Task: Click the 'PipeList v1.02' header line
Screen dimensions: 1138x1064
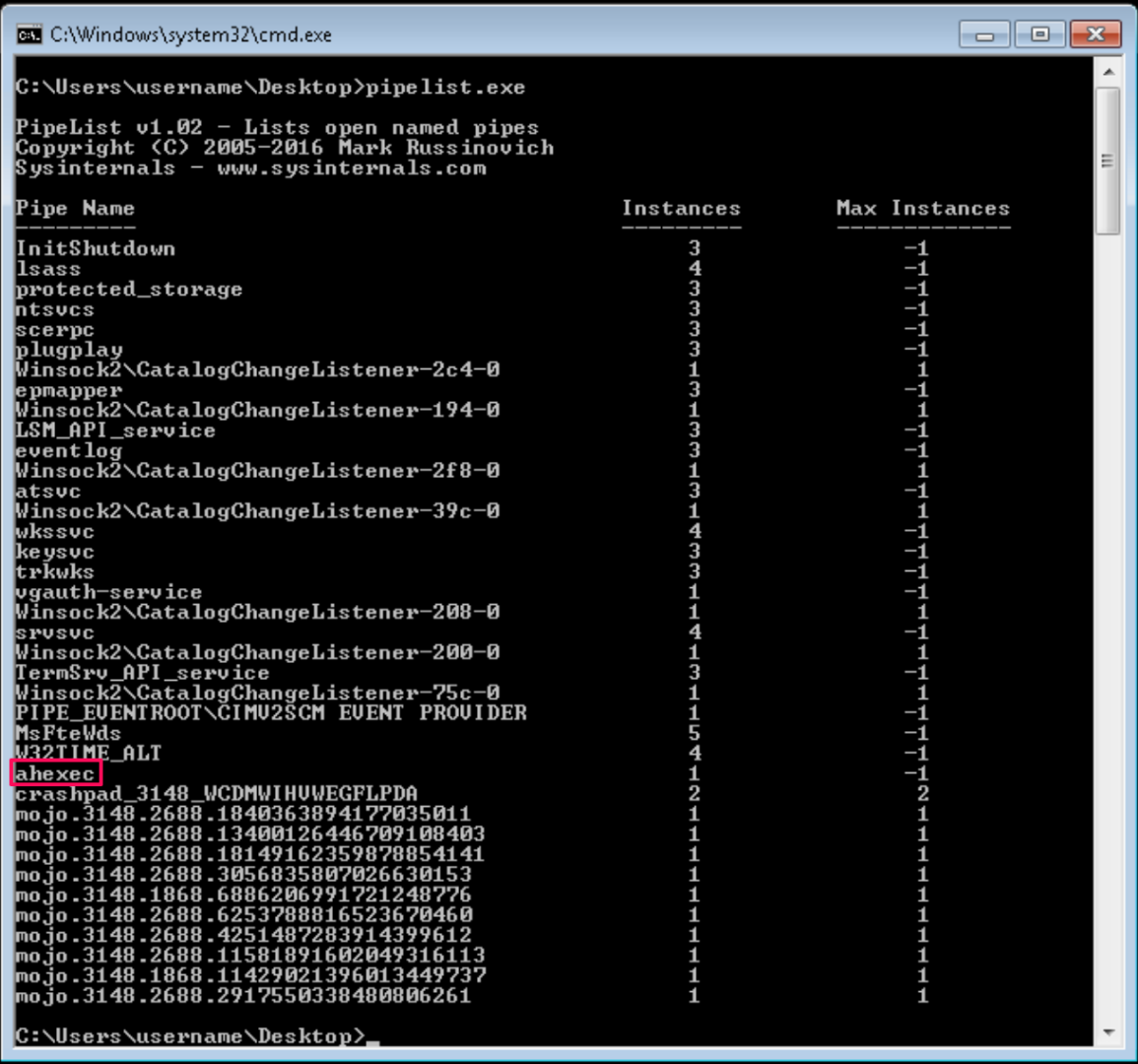Action: [x=277, y=127]
